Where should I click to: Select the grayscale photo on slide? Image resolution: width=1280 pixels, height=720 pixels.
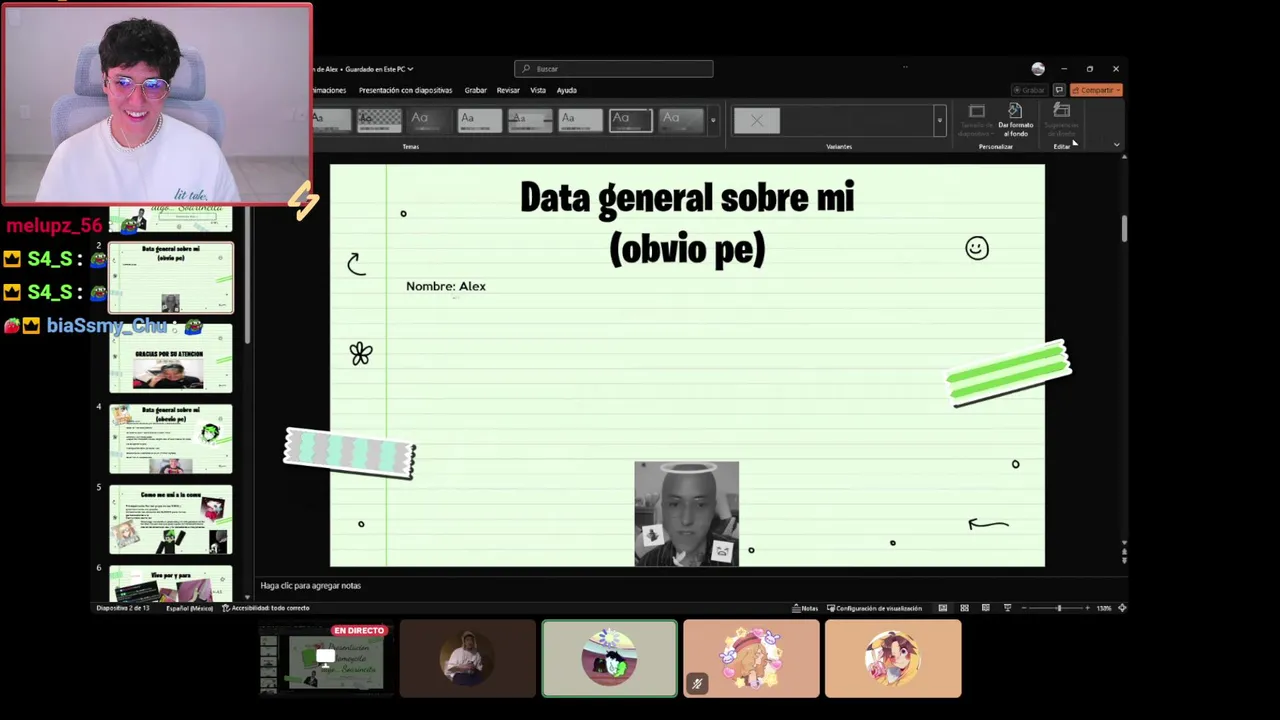[687, 514]
